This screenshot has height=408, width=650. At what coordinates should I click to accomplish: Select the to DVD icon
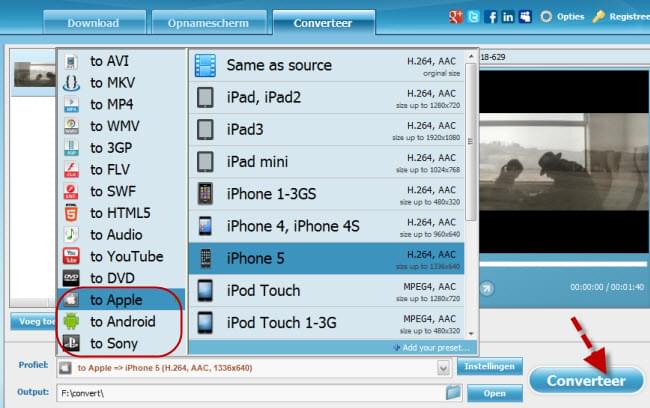[x=71, y=278]
